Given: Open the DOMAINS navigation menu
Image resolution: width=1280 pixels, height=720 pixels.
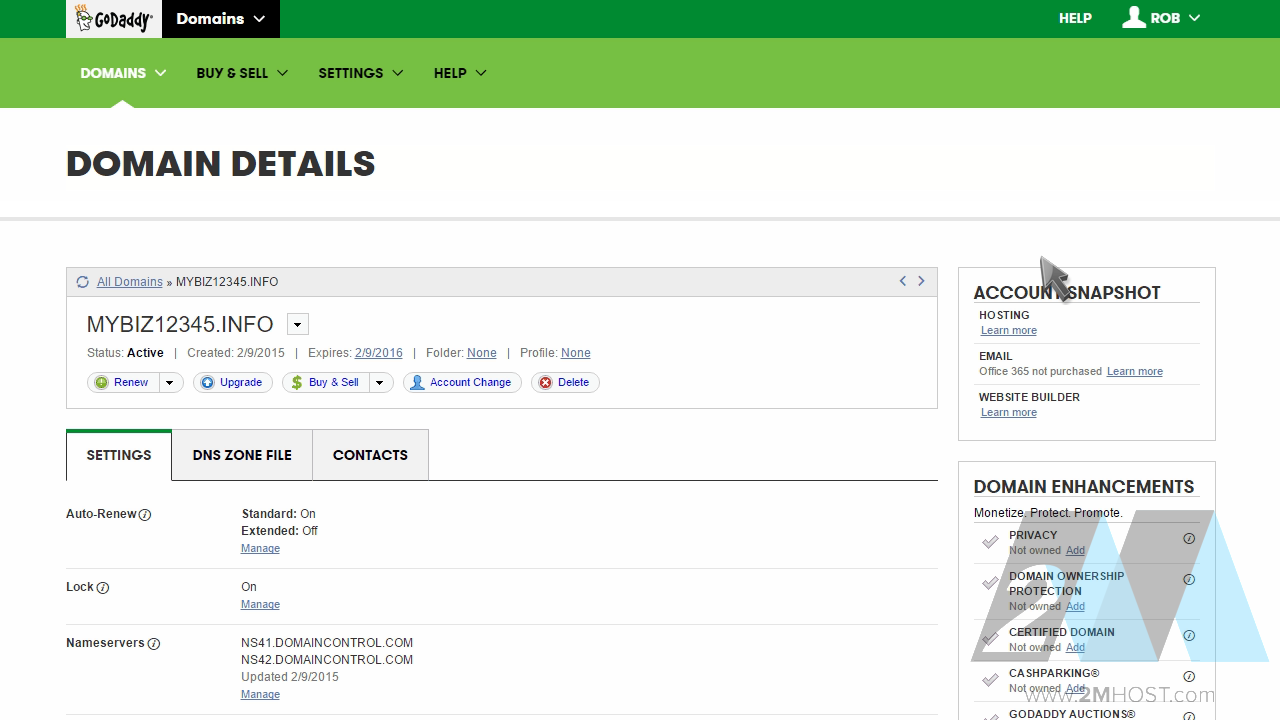Looking at the screenshot, I should click(123, 73).
